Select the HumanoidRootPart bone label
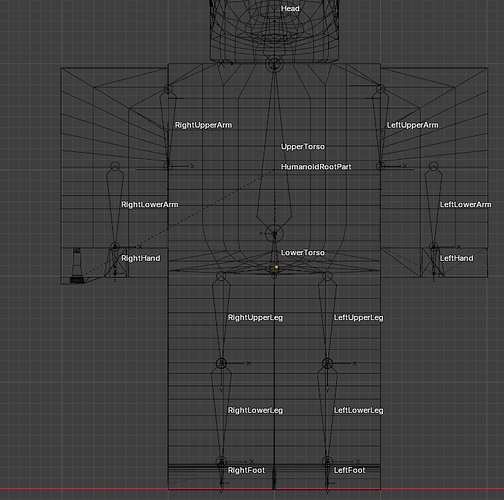 point(316,167)
